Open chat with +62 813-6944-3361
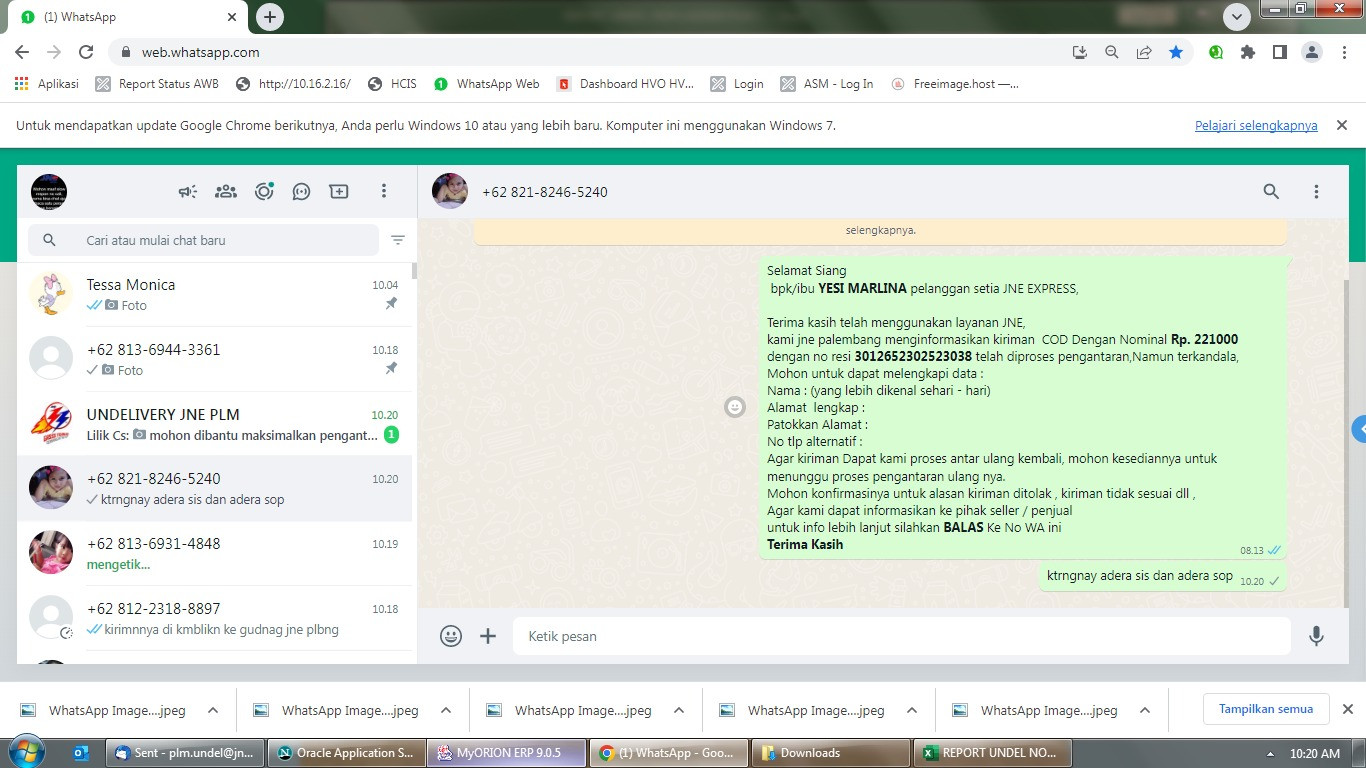The width and height of the screenshot is (1366, 768). pos(215,359)
